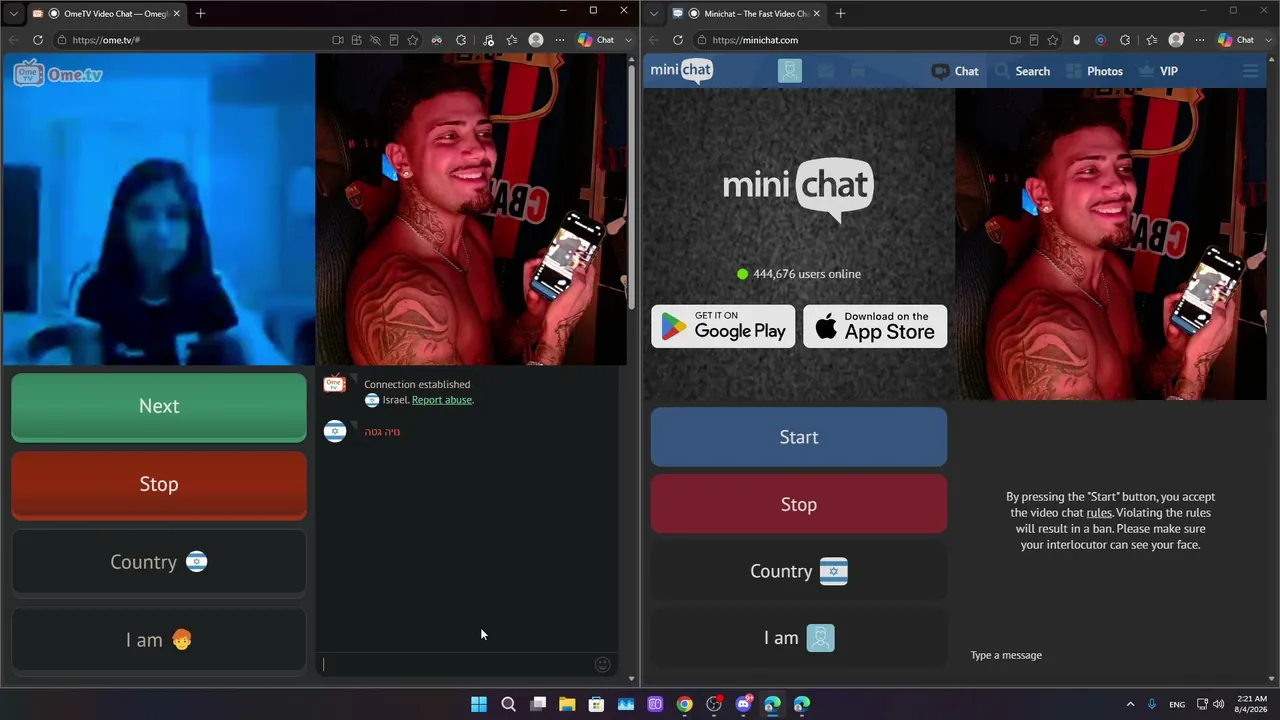Click the ome.tv address bar
The width and height of the screenshot is (1280, 720).
(190, 40)
